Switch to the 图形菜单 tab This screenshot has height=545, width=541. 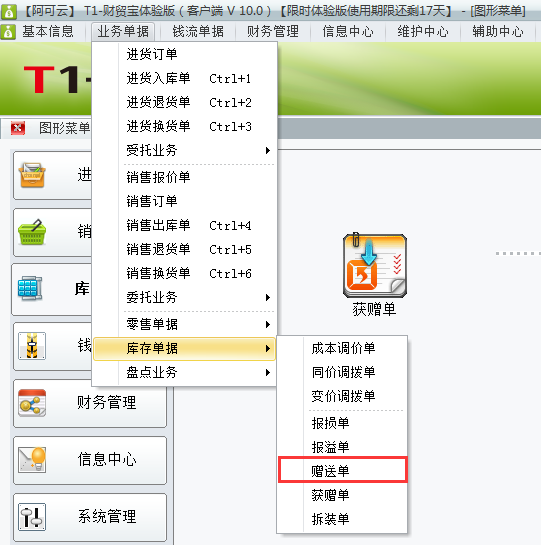click(x=64, y=128)
